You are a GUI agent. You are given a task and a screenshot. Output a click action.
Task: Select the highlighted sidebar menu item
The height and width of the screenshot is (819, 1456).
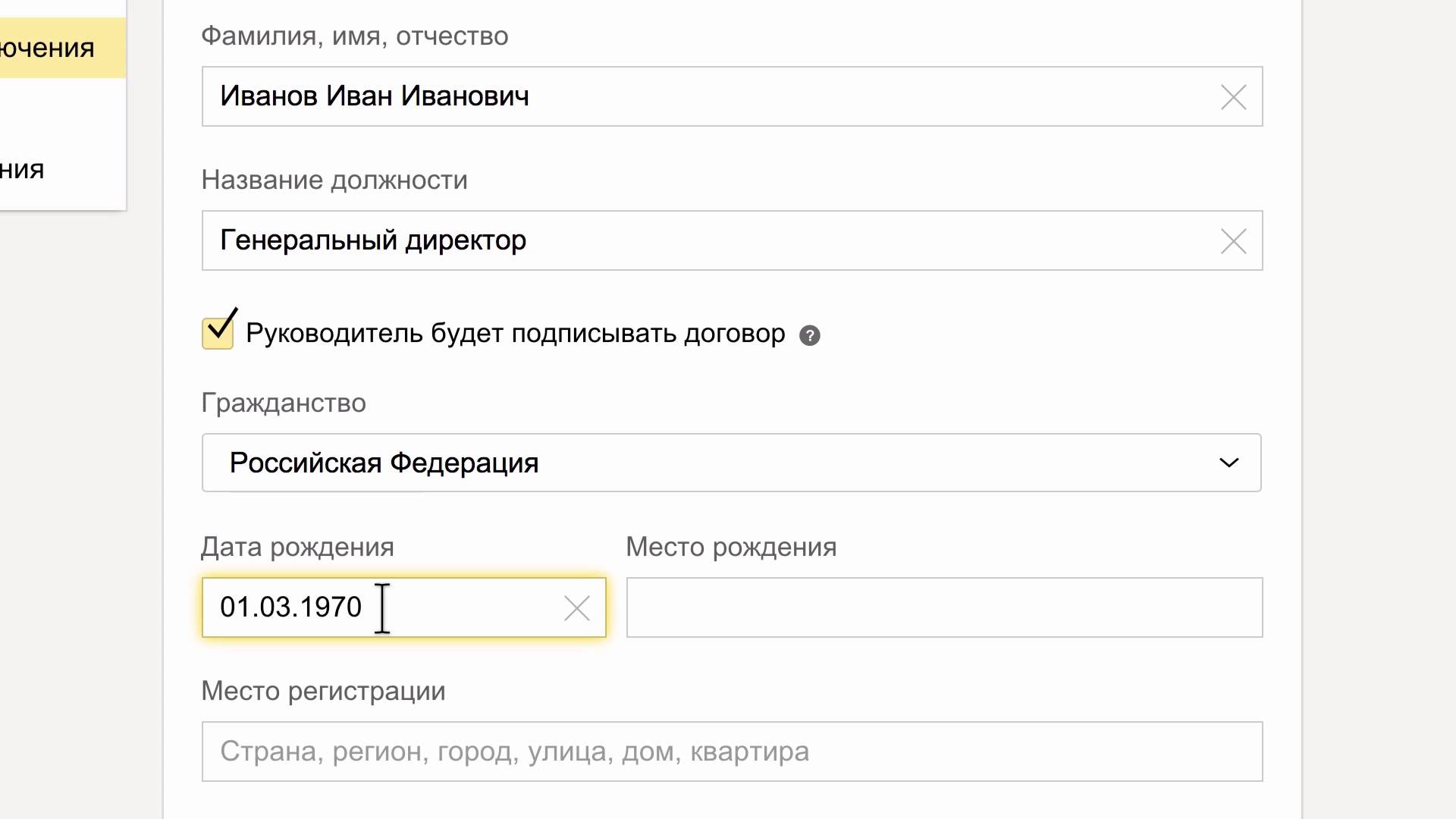pyautogui.click(x=47, y=47)
